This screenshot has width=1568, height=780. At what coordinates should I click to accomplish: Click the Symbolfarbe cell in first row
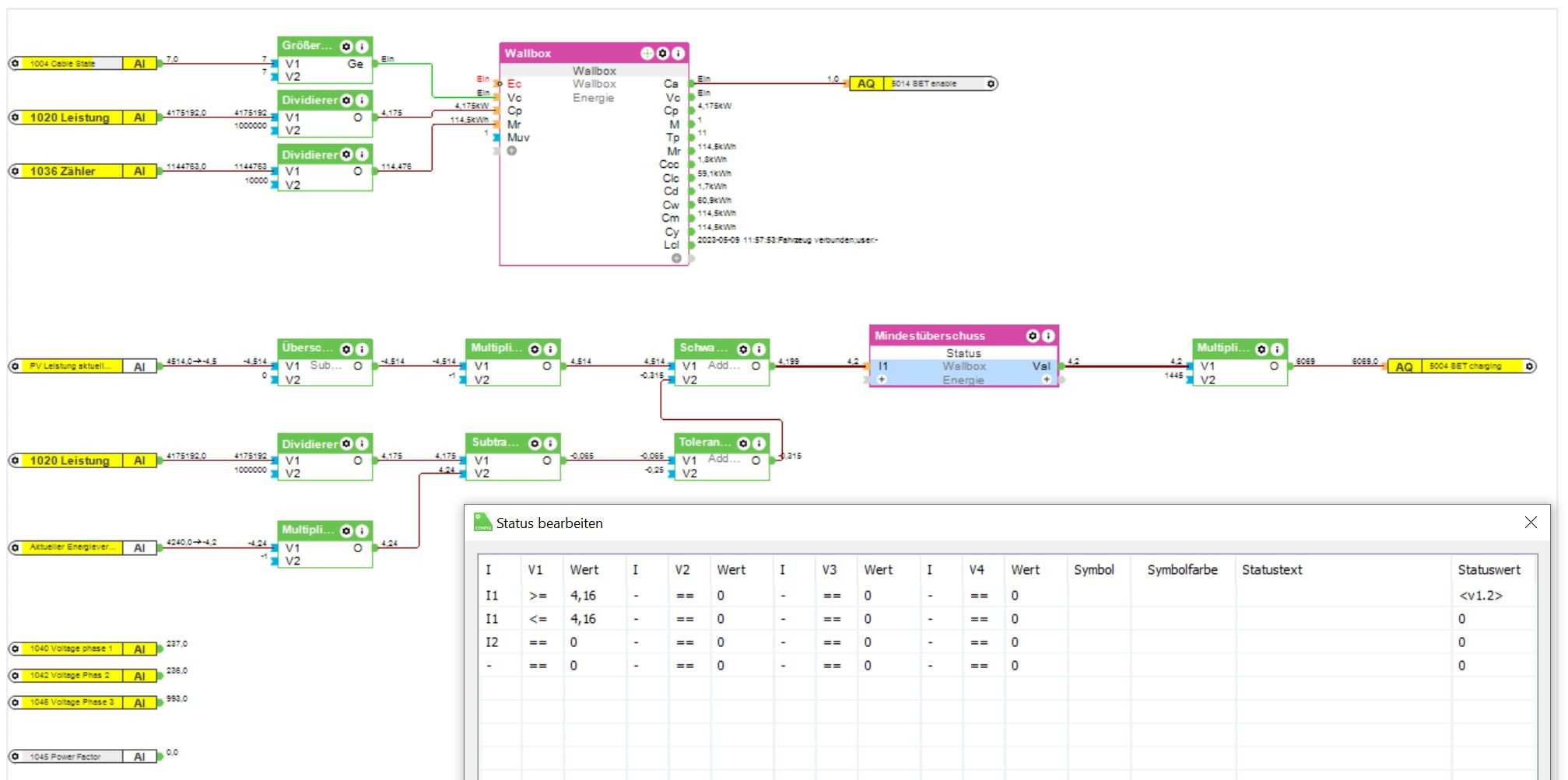point(1181,596)
